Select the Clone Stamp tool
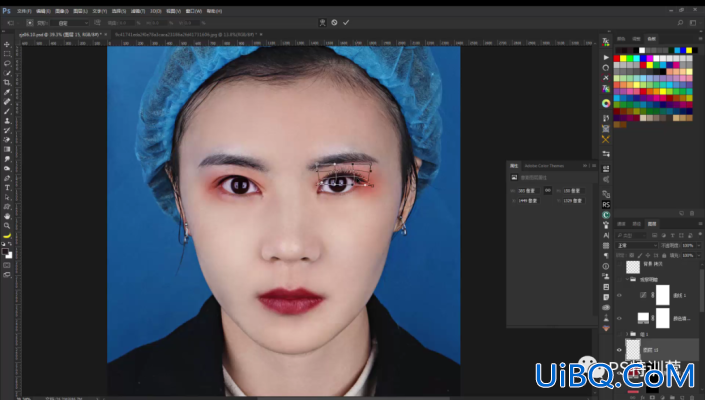Viewport: 705px width, 400px height. [7, 120]
